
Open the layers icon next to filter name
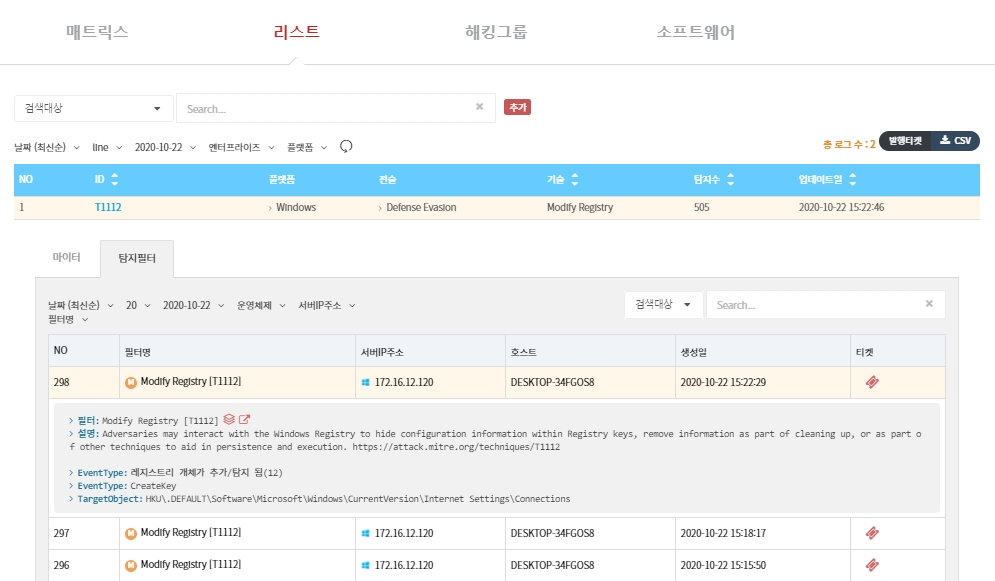click(229, 419)
